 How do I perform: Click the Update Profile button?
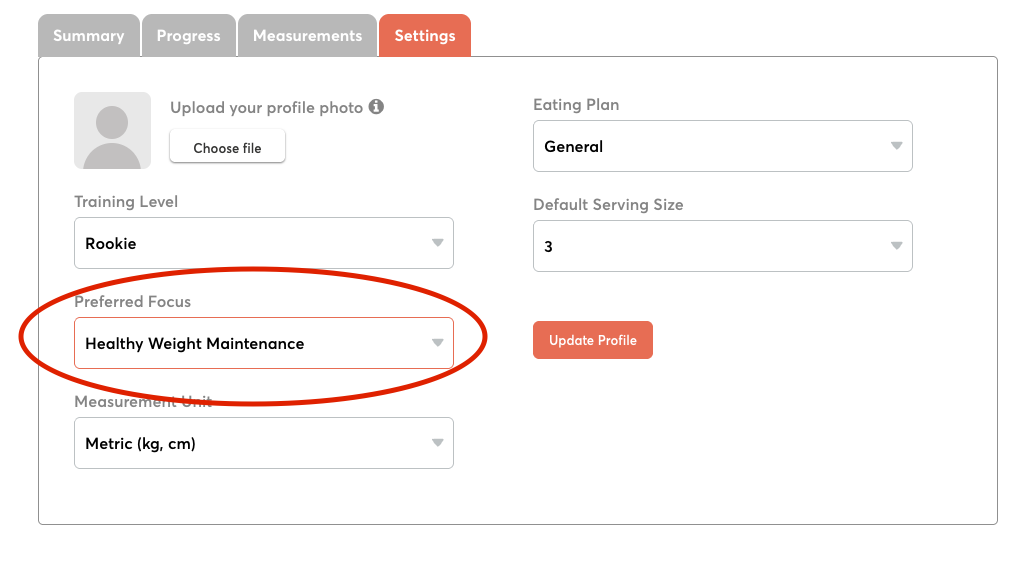coord(593,340)
